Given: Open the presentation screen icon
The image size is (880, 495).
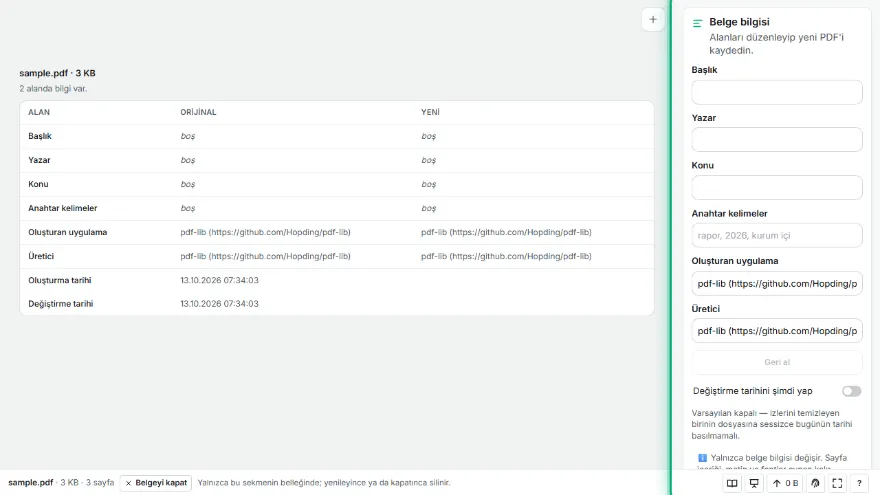Looking at the screenshot, I should pos(754,483).
